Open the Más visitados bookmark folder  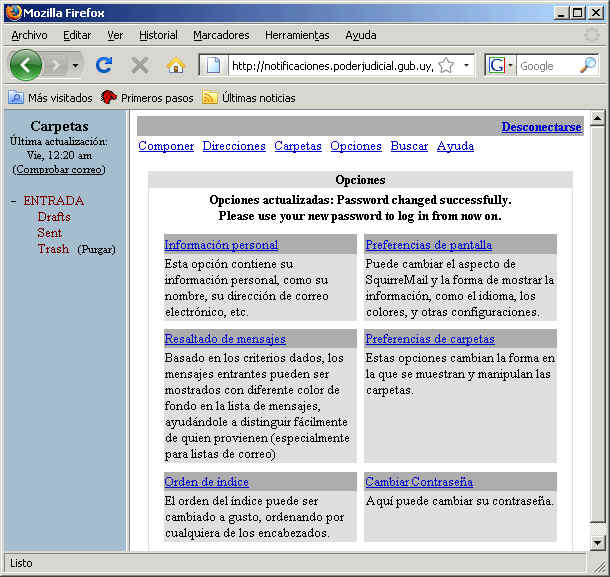(51, 98)
